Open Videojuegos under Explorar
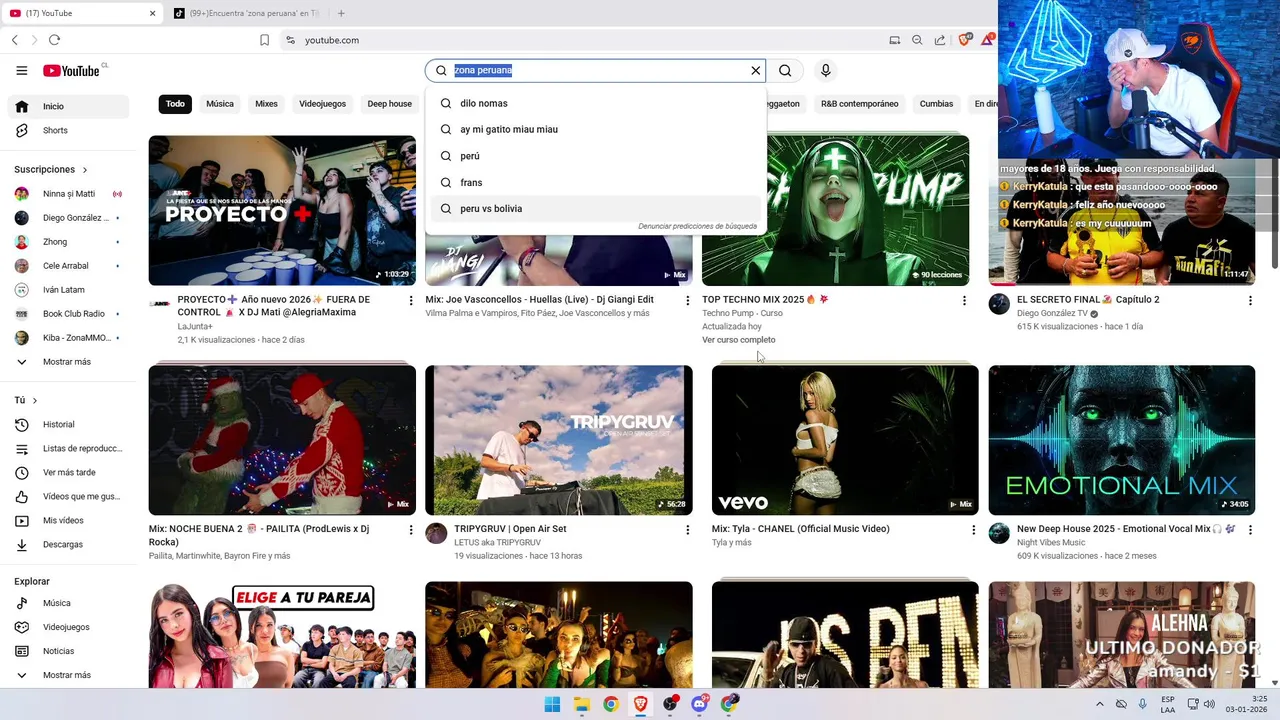This screenshot has height=720, width=1280. tap(68, 627)
